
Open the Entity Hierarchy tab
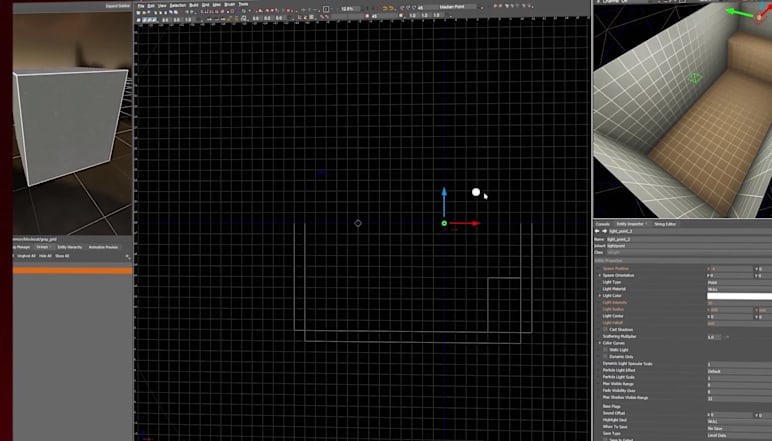coord(69,247)
